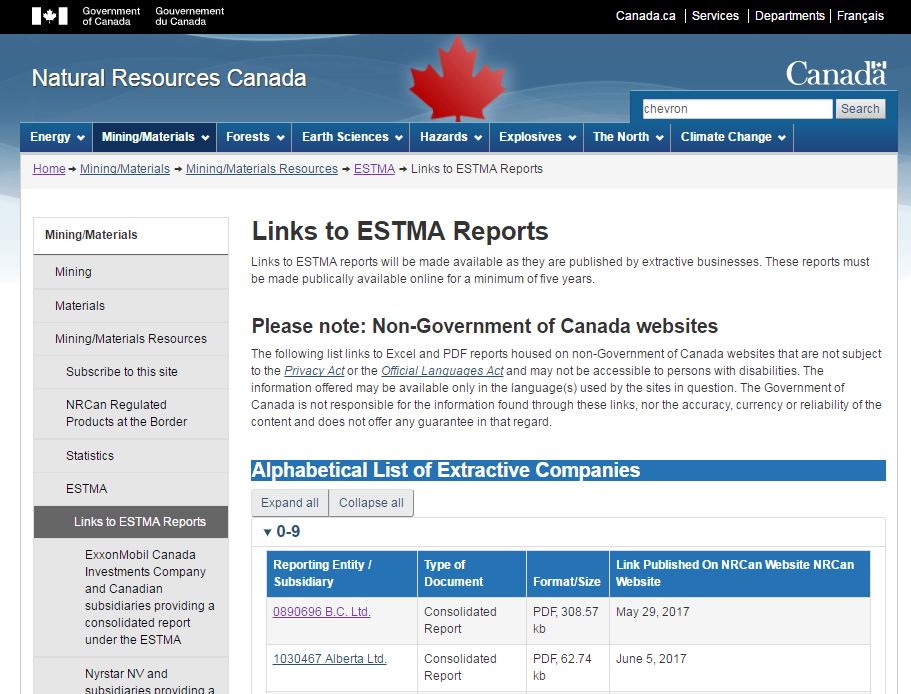Open the Explosives dropdown

point(536,137)
